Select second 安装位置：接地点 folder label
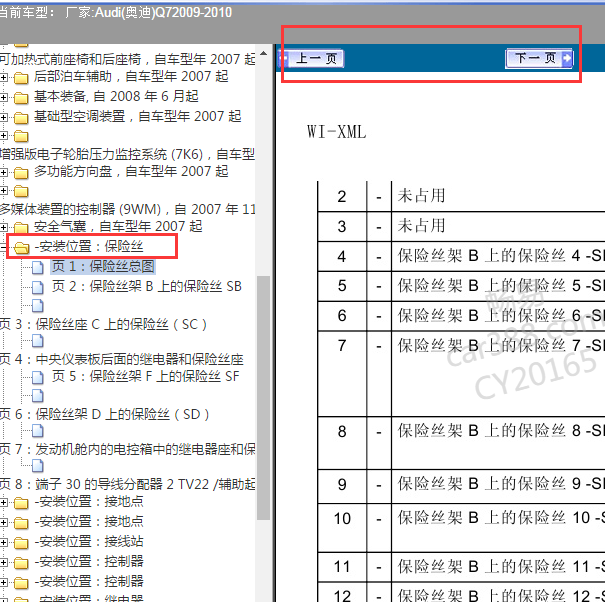 (89, 522)
